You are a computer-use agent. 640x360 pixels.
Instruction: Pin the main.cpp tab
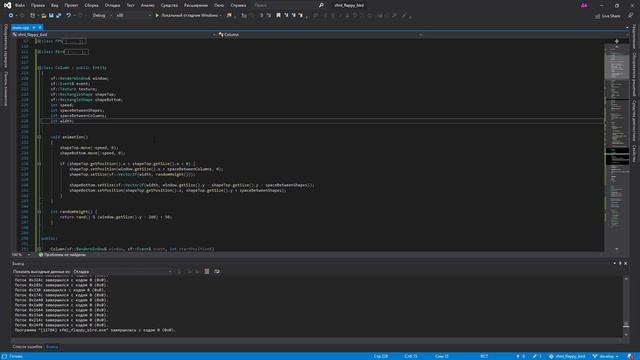34,27
